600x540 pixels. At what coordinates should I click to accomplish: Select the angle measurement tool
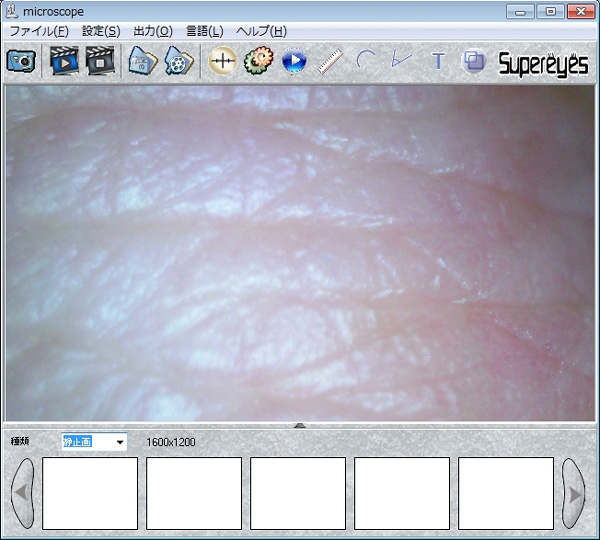click(x=401, y=62)
